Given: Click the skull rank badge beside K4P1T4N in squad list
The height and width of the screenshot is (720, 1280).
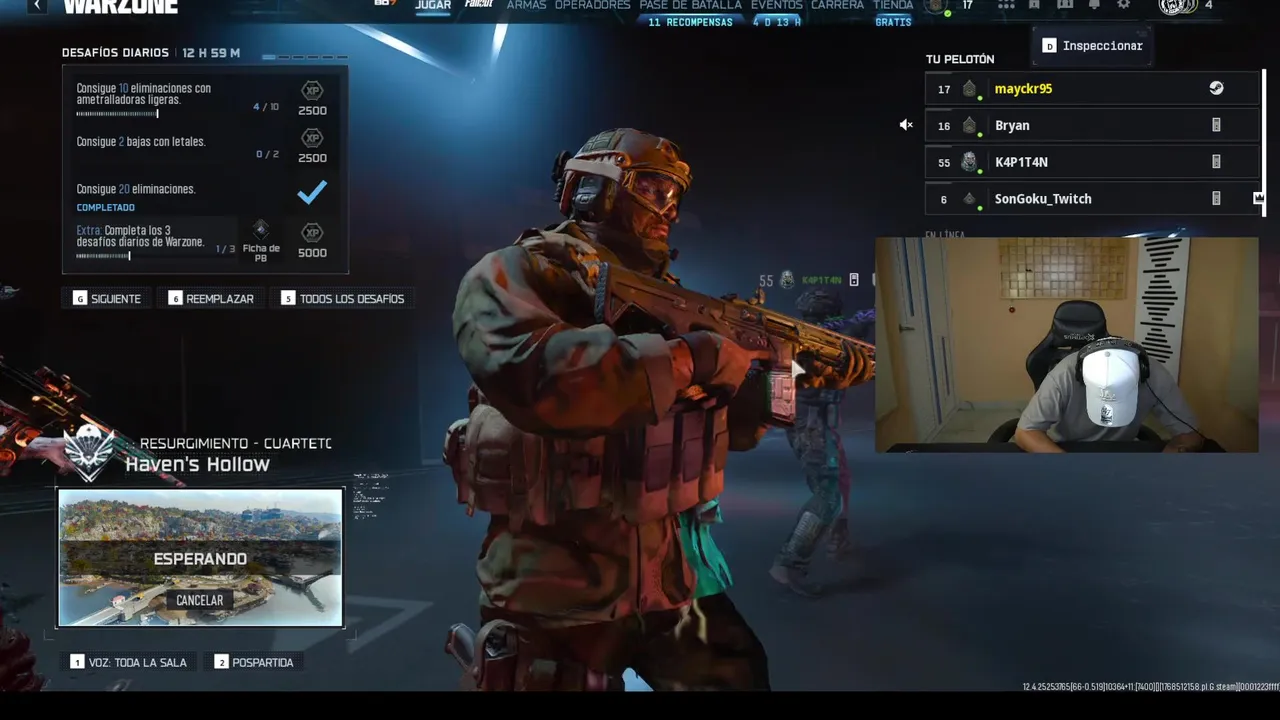Looking at the screenshot, I should [x=969, y=162].
